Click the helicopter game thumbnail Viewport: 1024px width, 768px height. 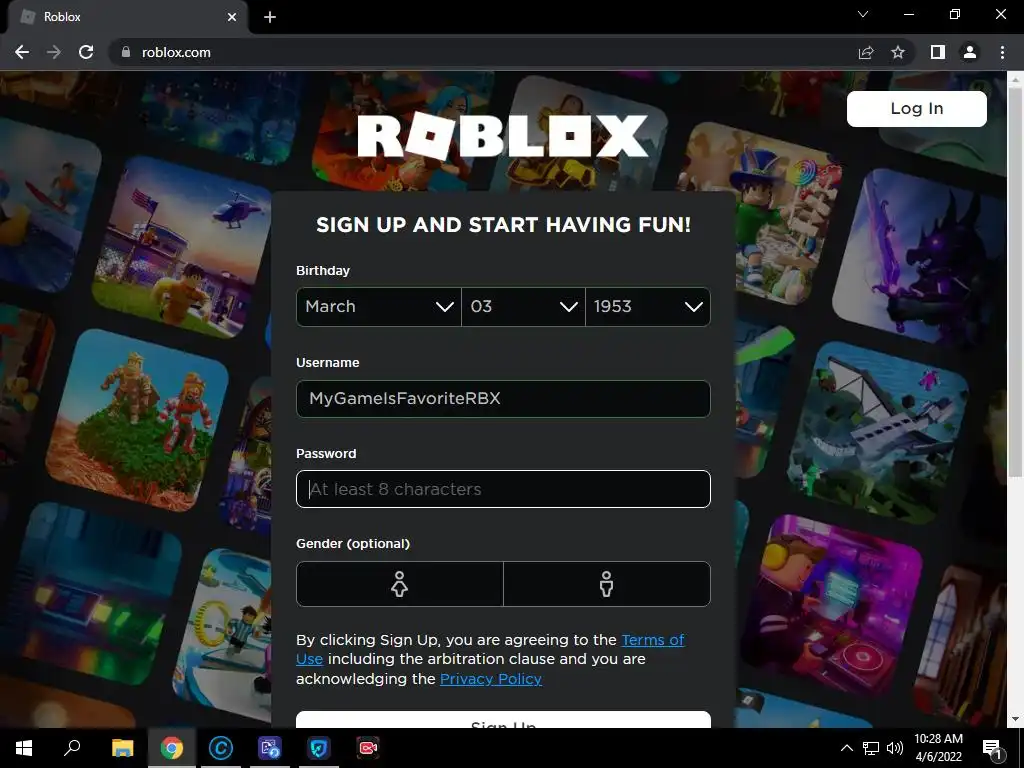[182, 247]
